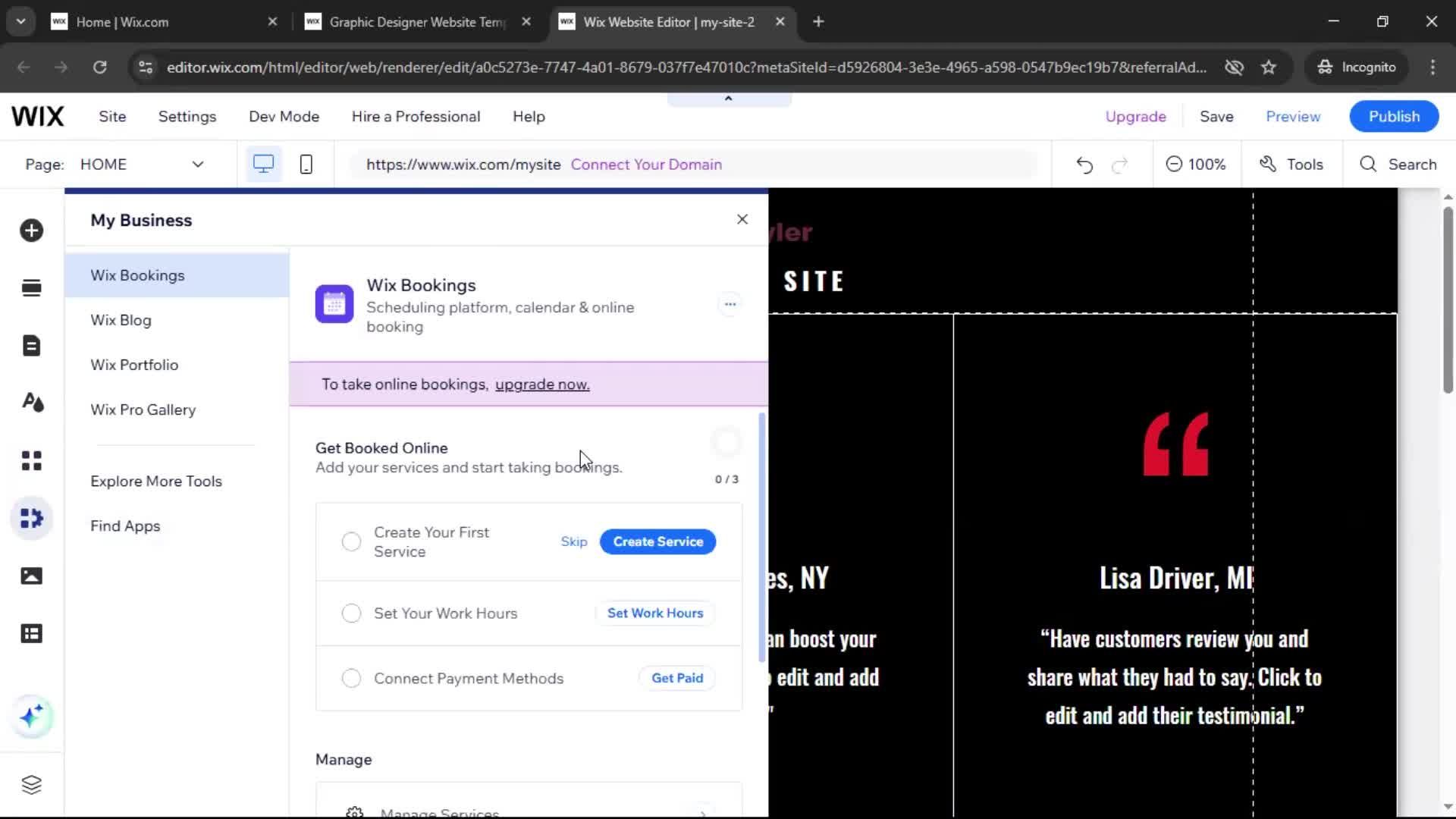Click the undo arrow icon
Screen dimensions: 1456x819
pos(1084,165)
